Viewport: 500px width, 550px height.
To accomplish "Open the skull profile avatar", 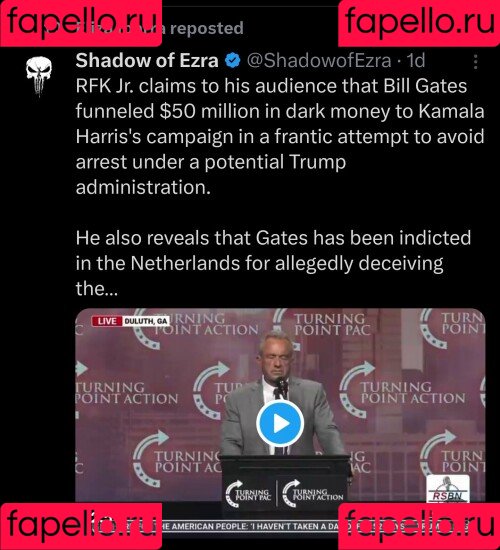I will [39, 76].
